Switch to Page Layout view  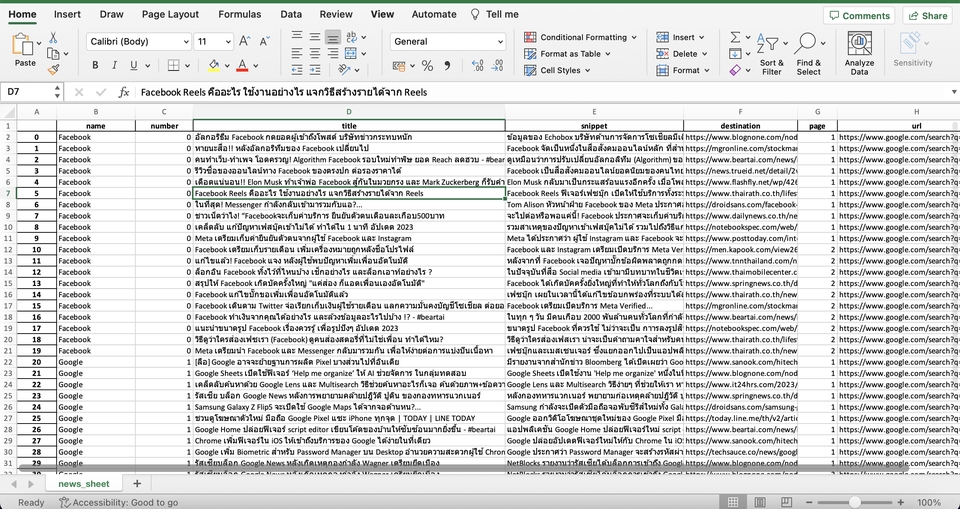click(760, 502)
